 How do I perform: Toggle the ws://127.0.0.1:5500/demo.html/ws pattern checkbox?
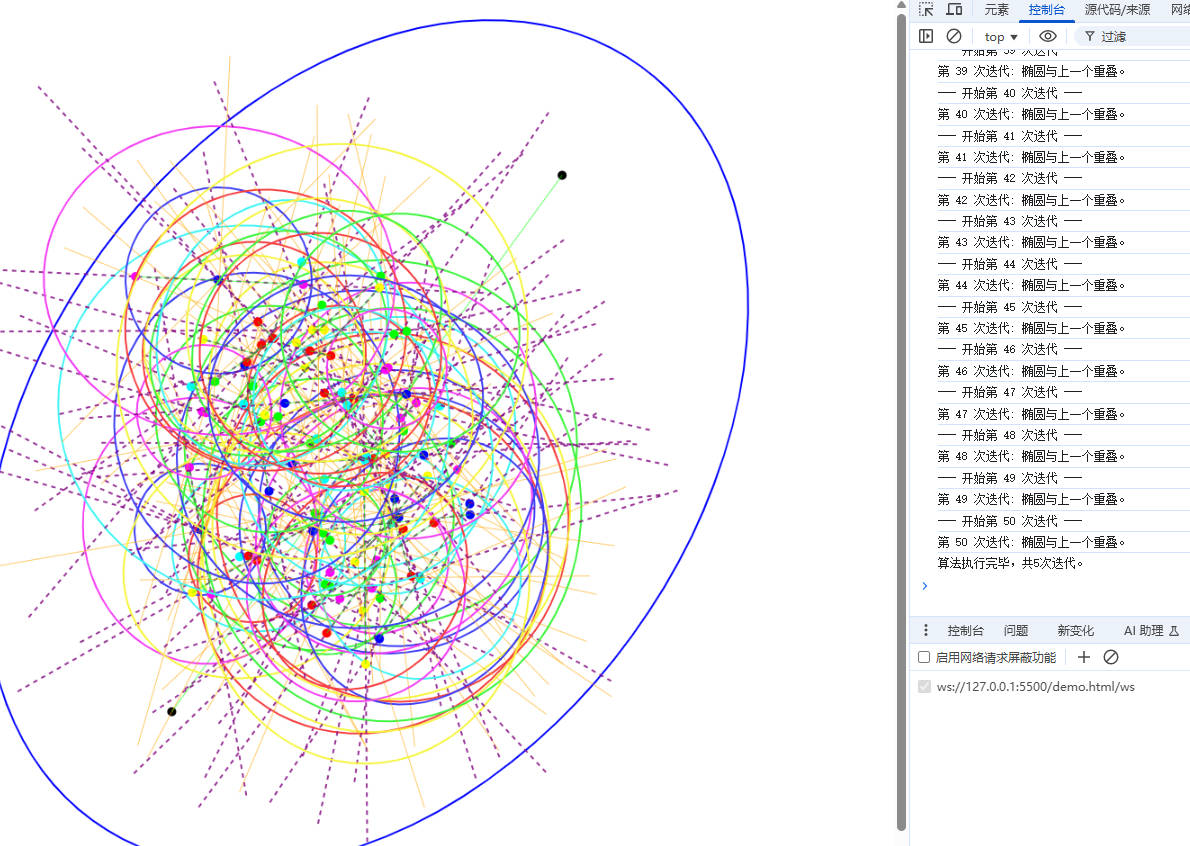[x=924, y=687]
